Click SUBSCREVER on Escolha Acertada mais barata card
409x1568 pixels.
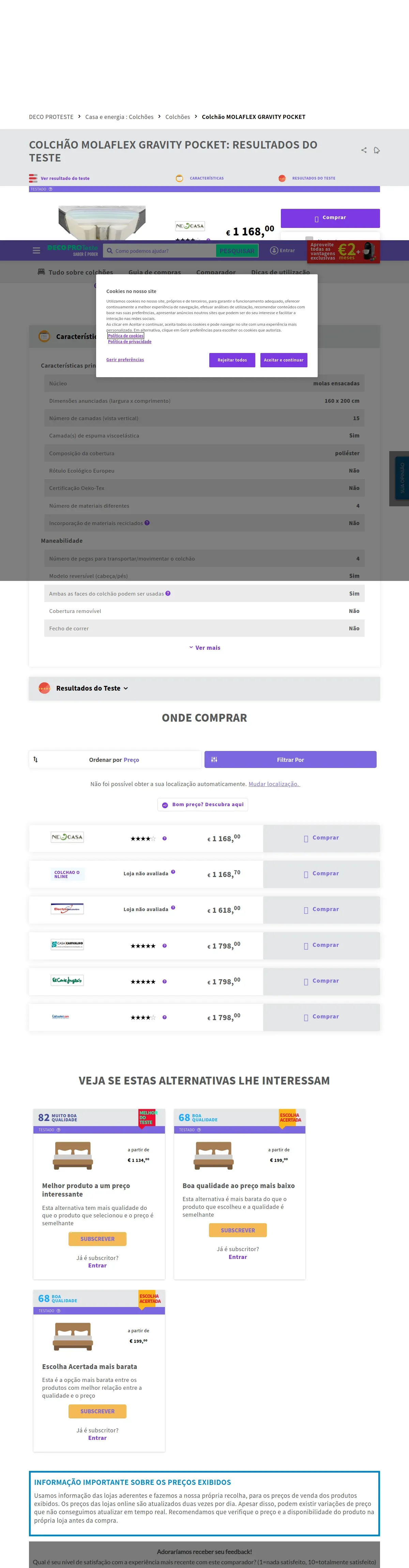pyautogui.click(x=97, y=1411)
